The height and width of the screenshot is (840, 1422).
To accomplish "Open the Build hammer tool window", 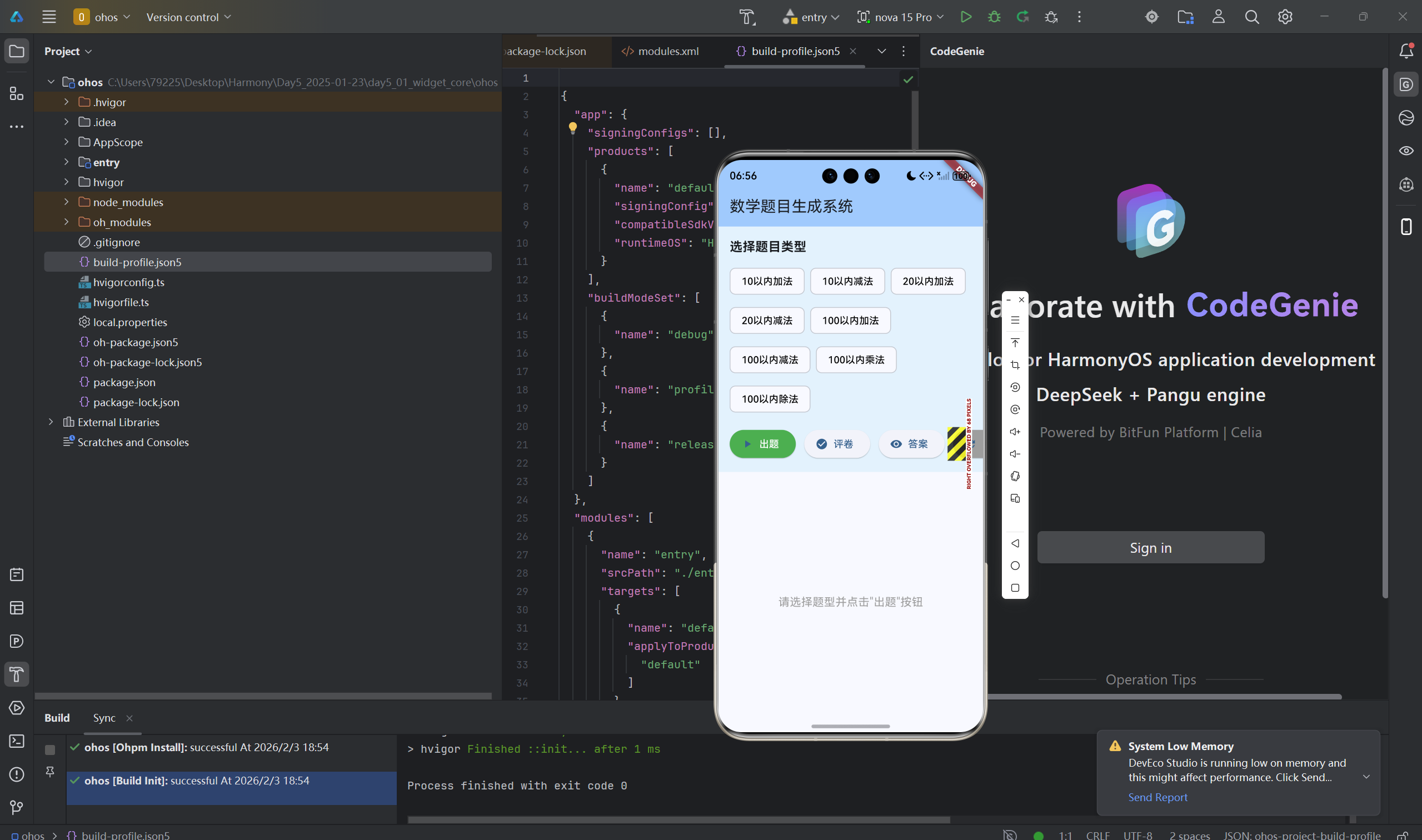I will click(17, 674).
